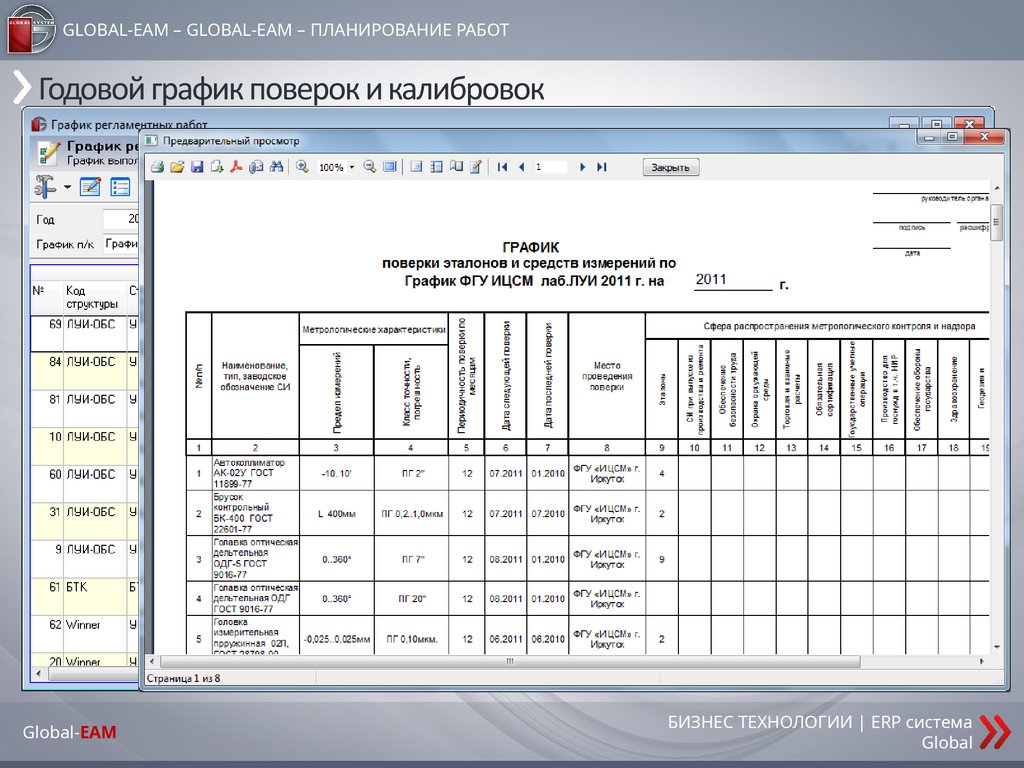Select row 62 Winner in the grid

tap(84, 634)
